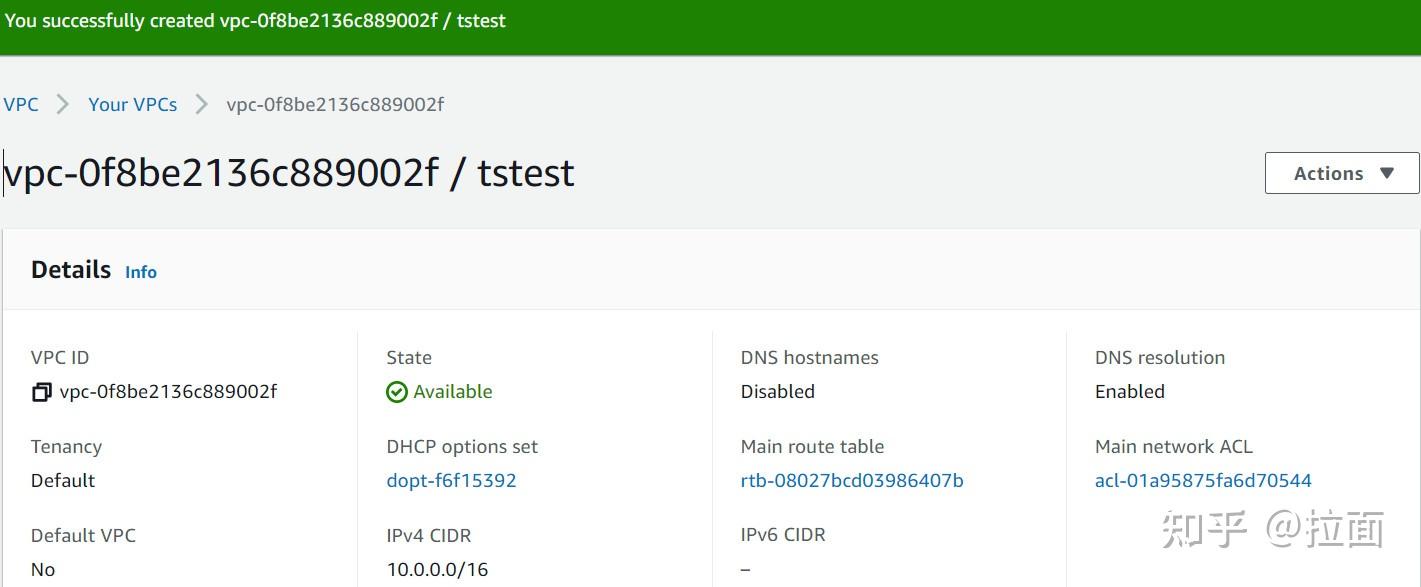Click the Info icon next to Details

point(140,272)
